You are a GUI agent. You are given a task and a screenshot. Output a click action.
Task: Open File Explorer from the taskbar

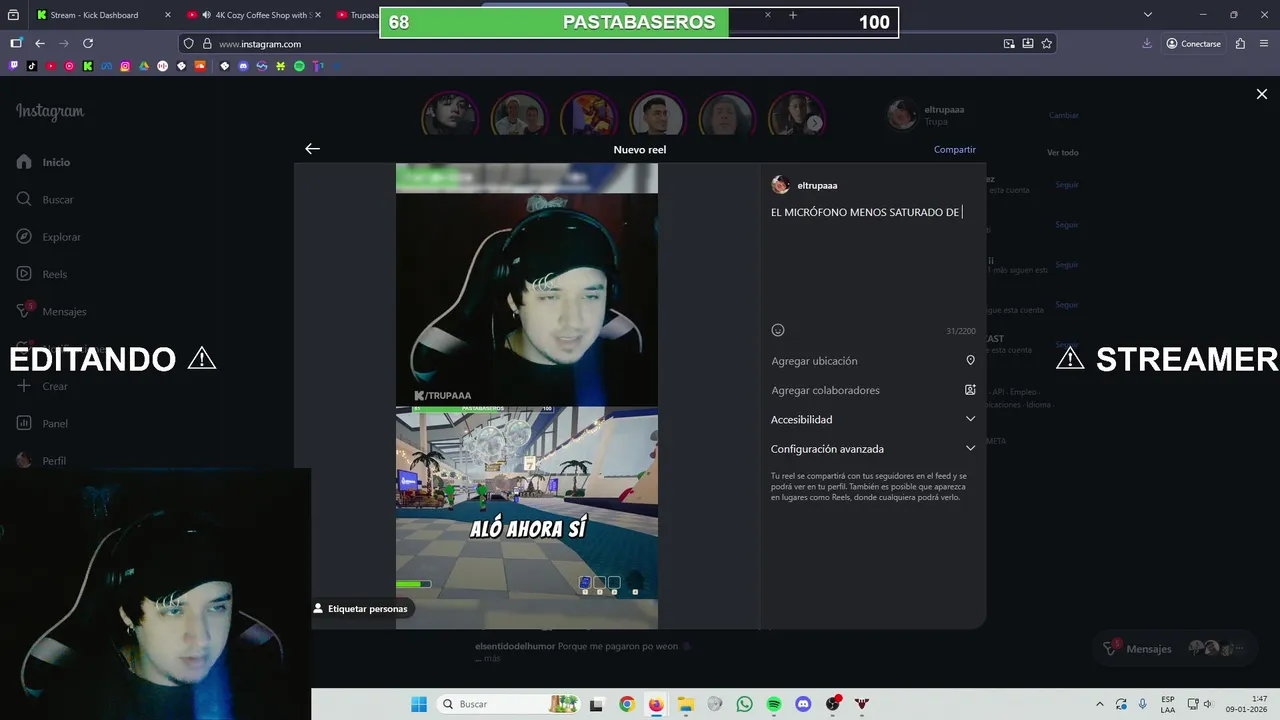(x=685, y=704)
